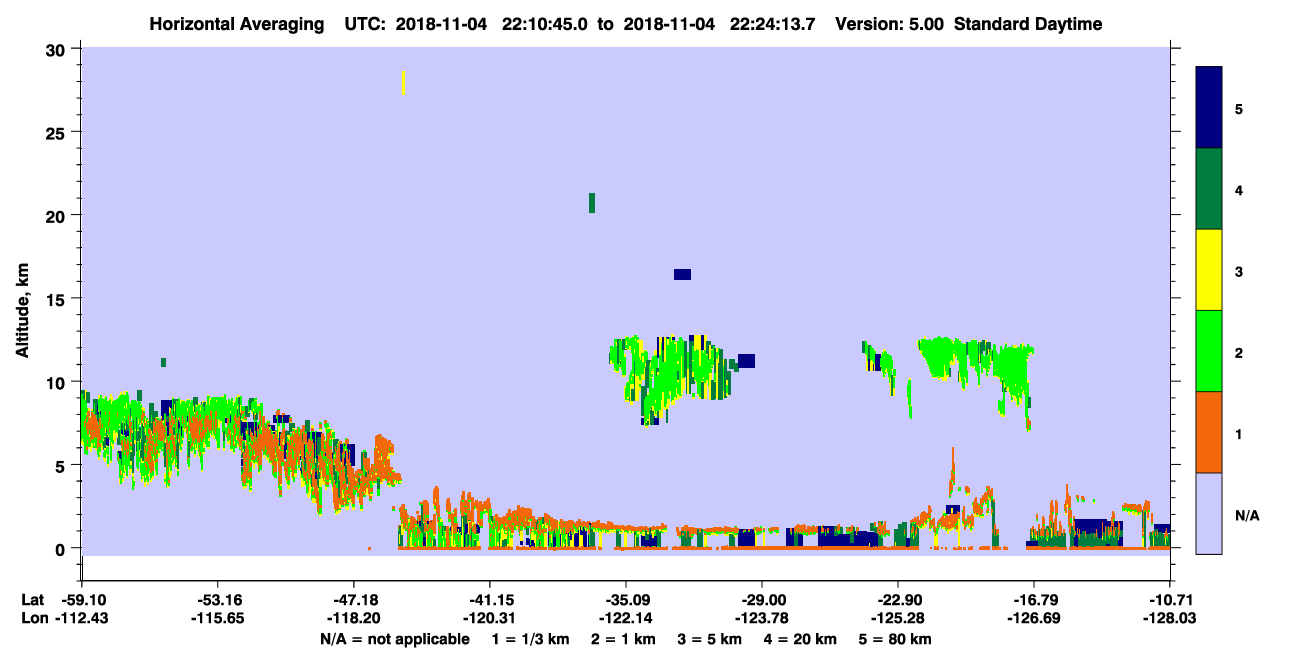Click the dark green colorbar segment labeled 4
This screenshot has height=667, width=1300.
coord(1209,189)
